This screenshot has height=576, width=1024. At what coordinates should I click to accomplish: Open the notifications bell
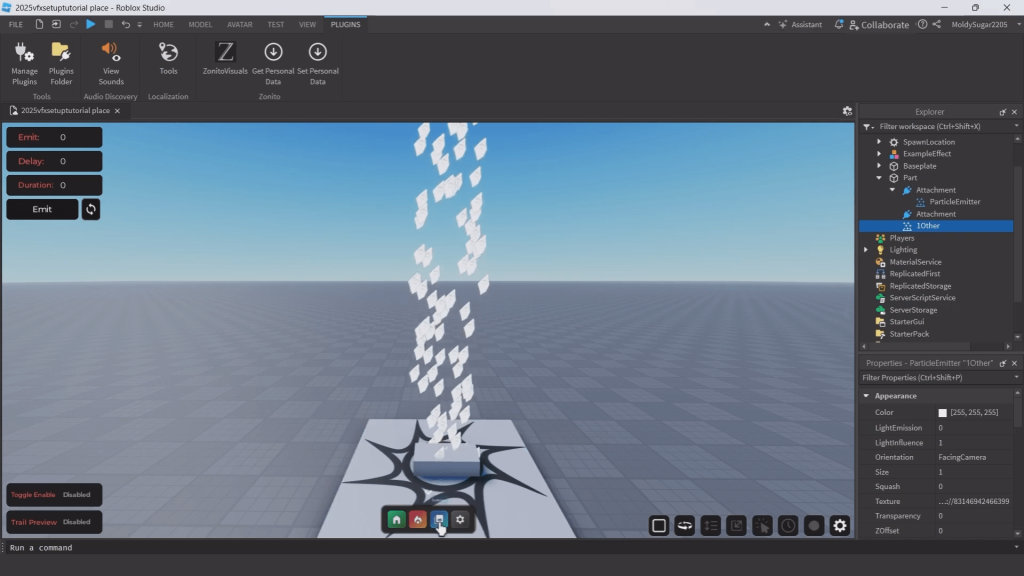839,24
